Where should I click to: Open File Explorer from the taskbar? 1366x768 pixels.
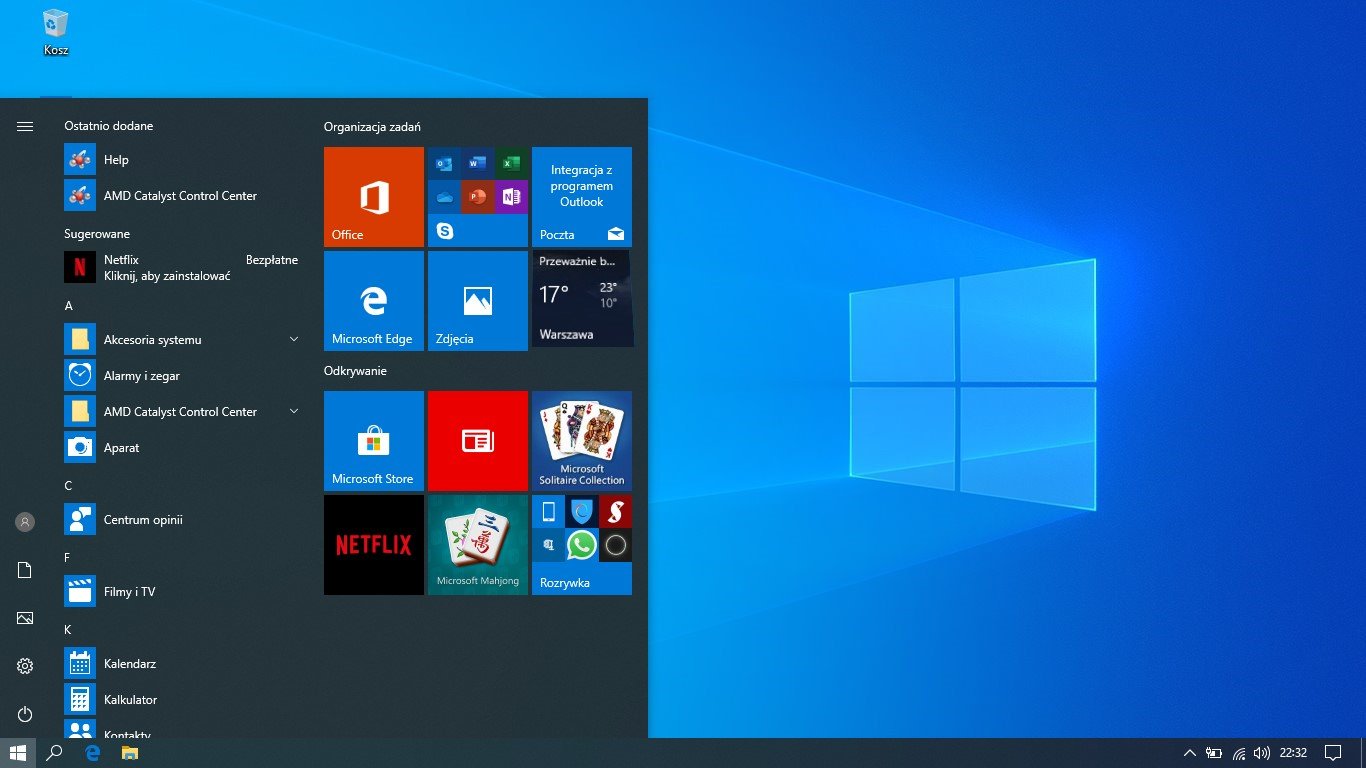[x=130, y=753]
